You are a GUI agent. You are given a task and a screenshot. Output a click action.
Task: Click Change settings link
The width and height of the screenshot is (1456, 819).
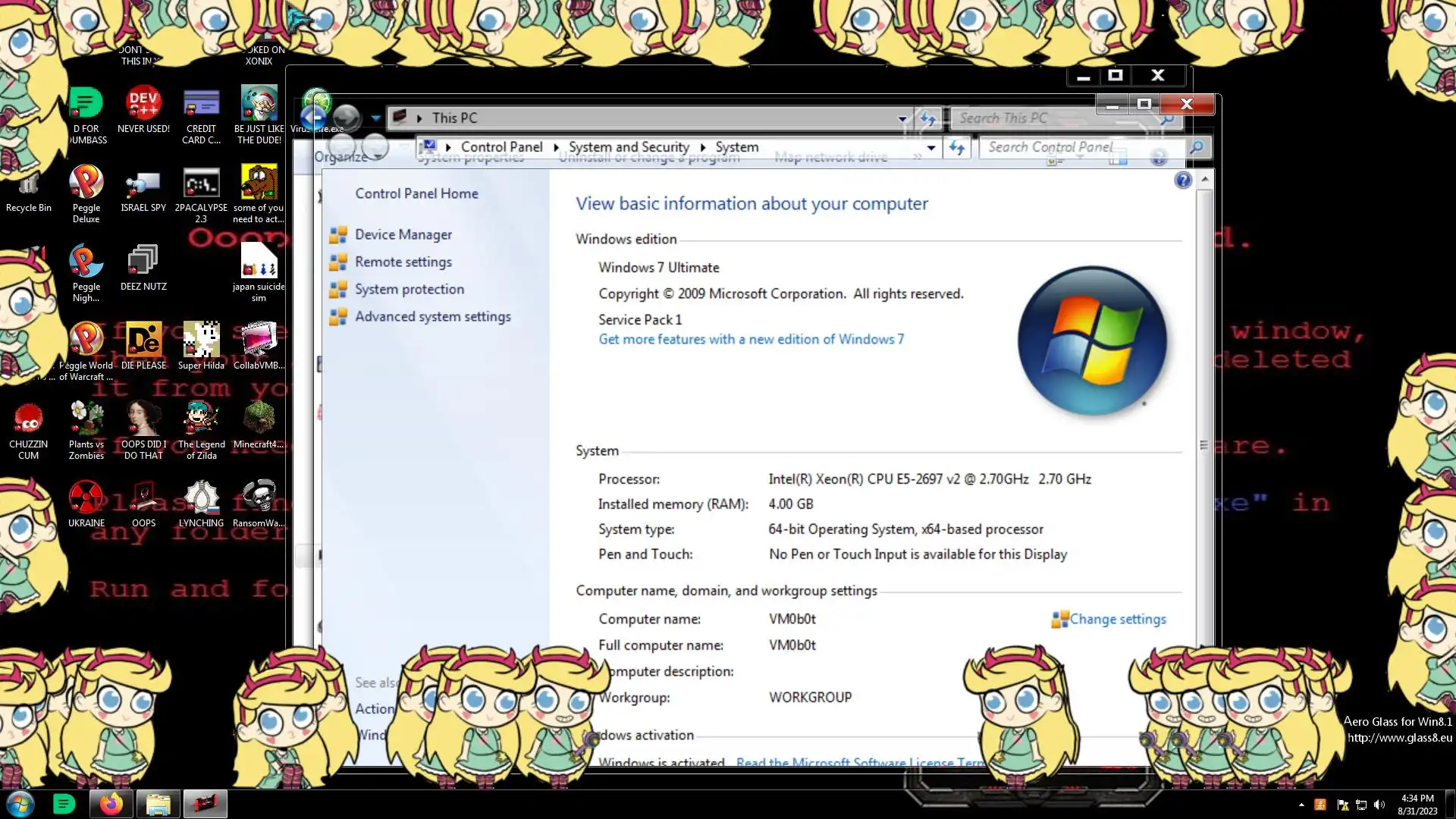coord(1117,620)
